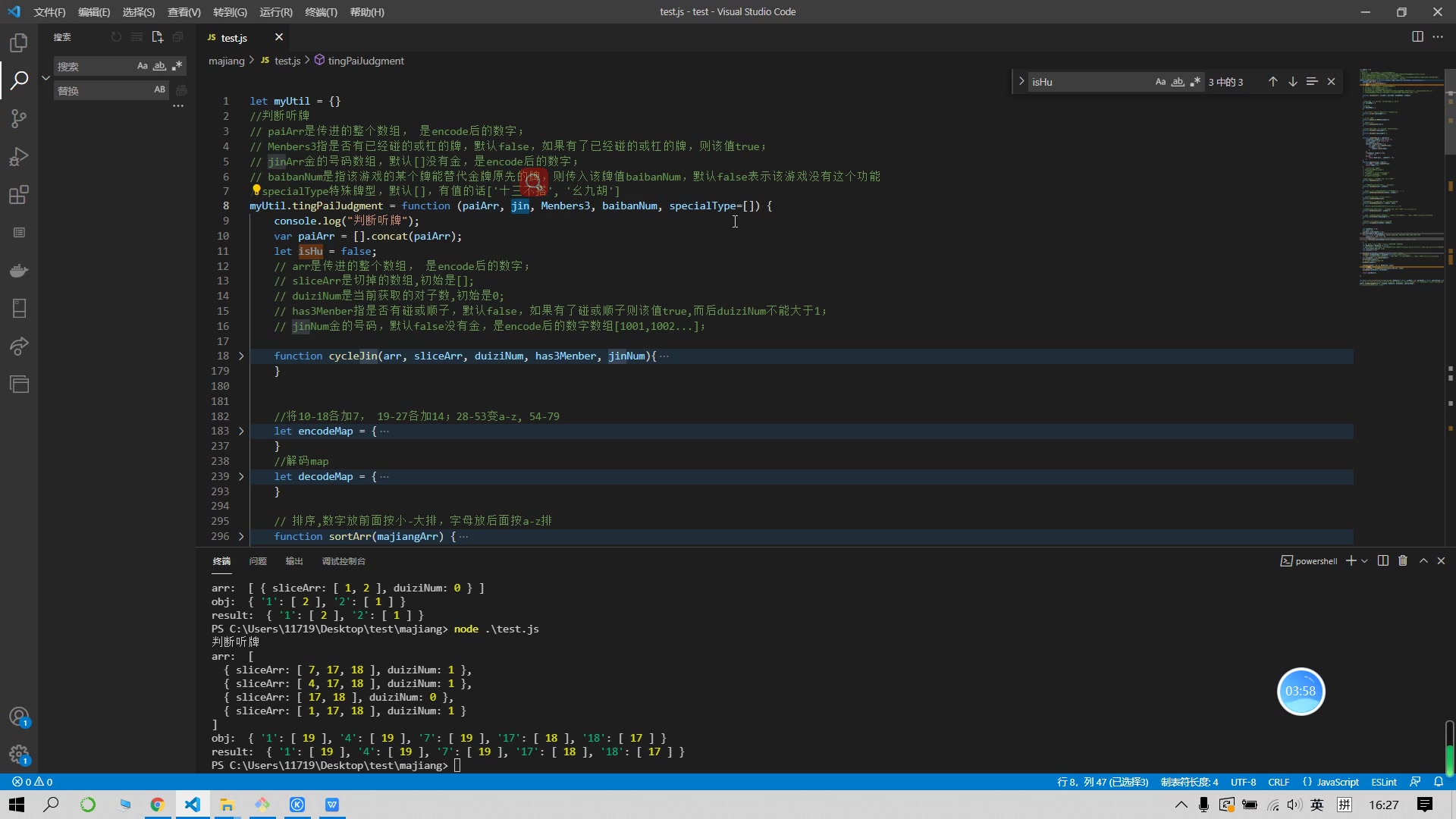Open editor more actions ellipsis
The image size is (1456, 819).
(1438, 36)
